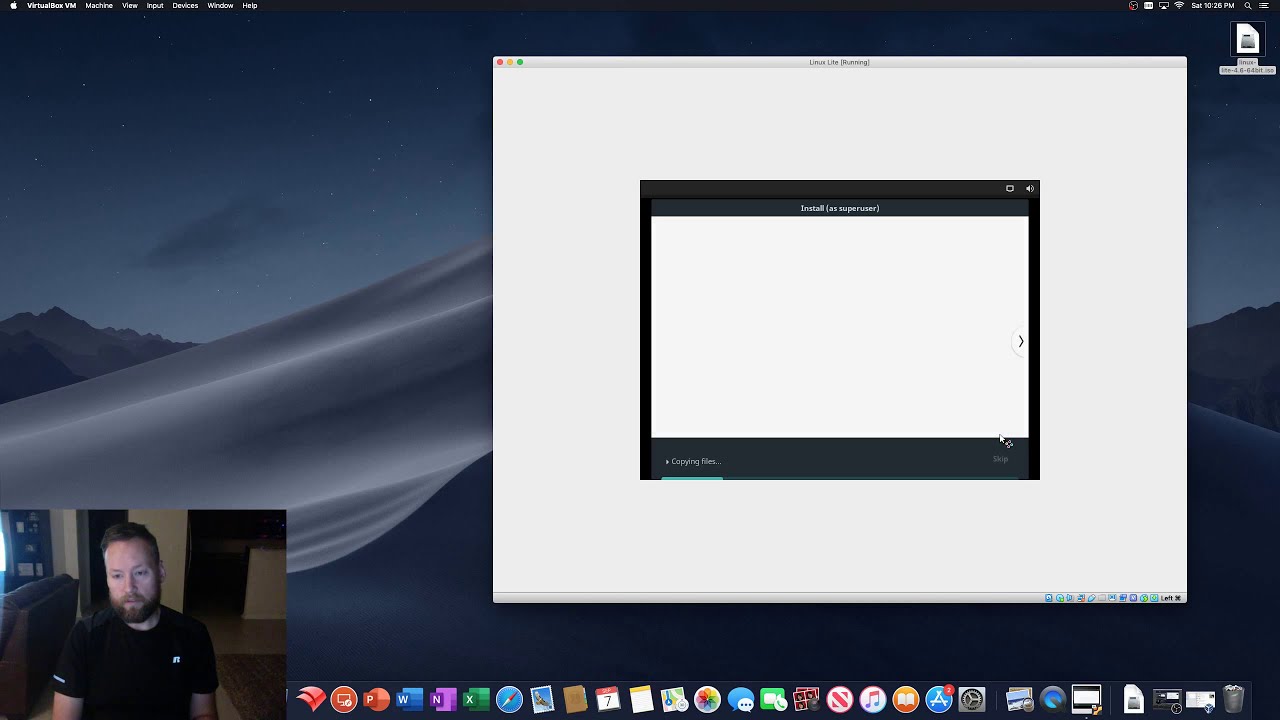Open OneNote from the dock
The width and height of the screenshot is (1280, 720).
442,700
